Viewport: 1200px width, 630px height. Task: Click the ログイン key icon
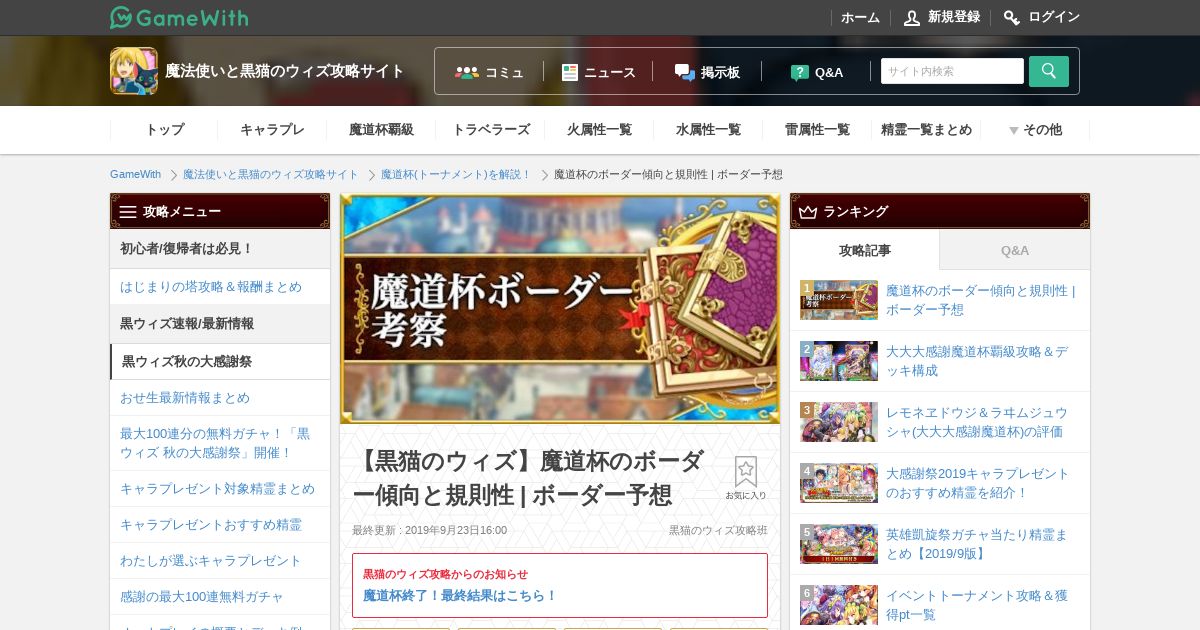1012,17
